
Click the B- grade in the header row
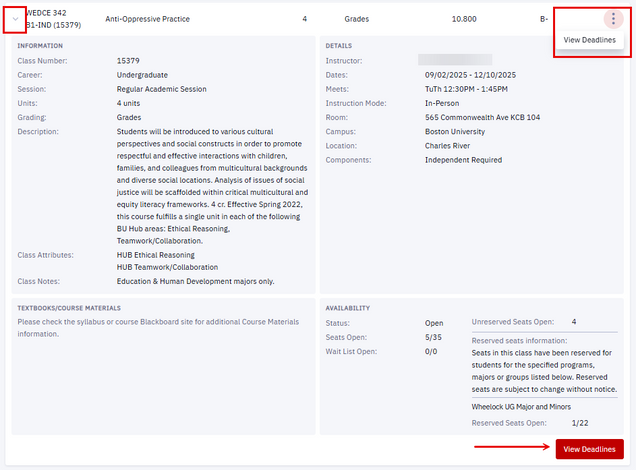click(544, 19)
